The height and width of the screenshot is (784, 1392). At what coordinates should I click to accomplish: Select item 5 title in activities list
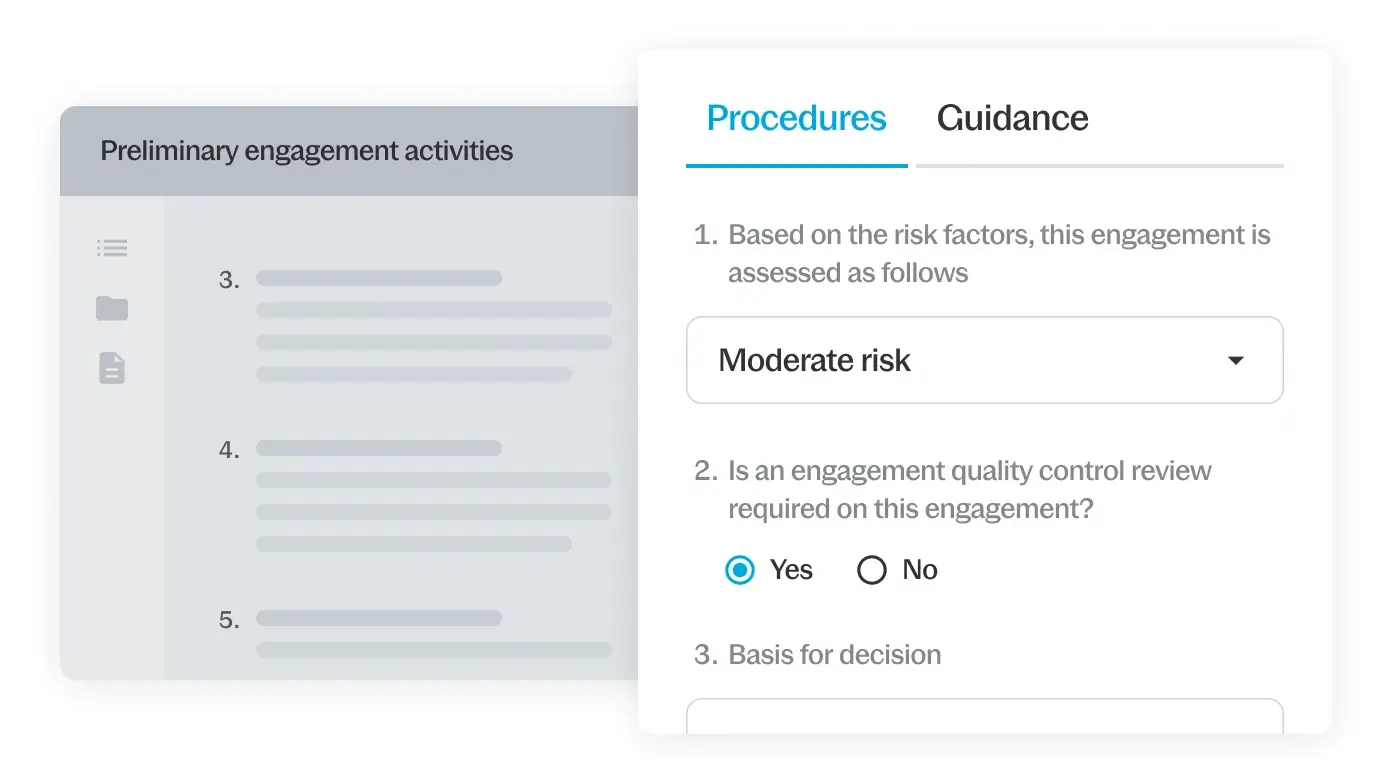pyautogui.click(x=379, y=618)
